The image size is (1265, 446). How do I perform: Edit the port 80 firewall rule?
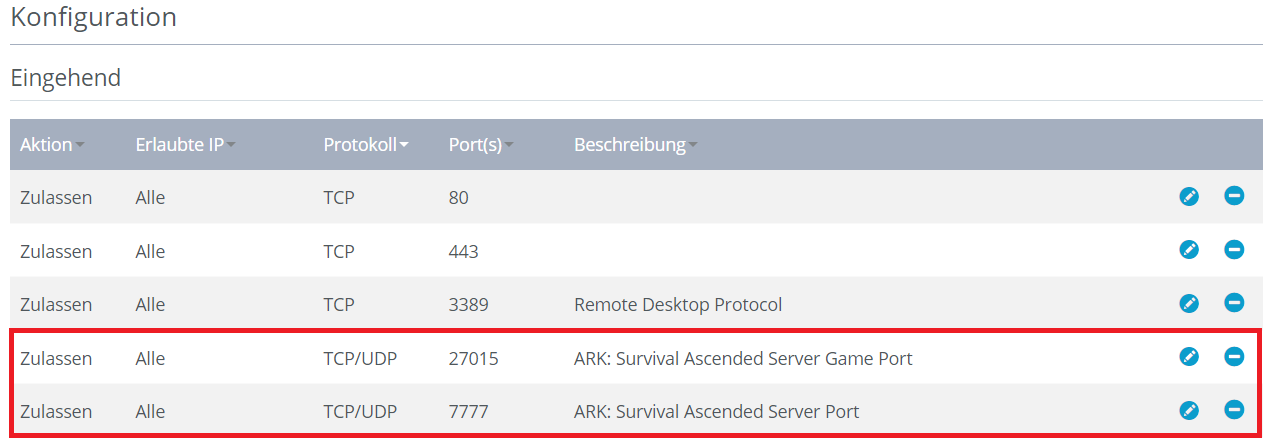click(x=1188, y=197)
